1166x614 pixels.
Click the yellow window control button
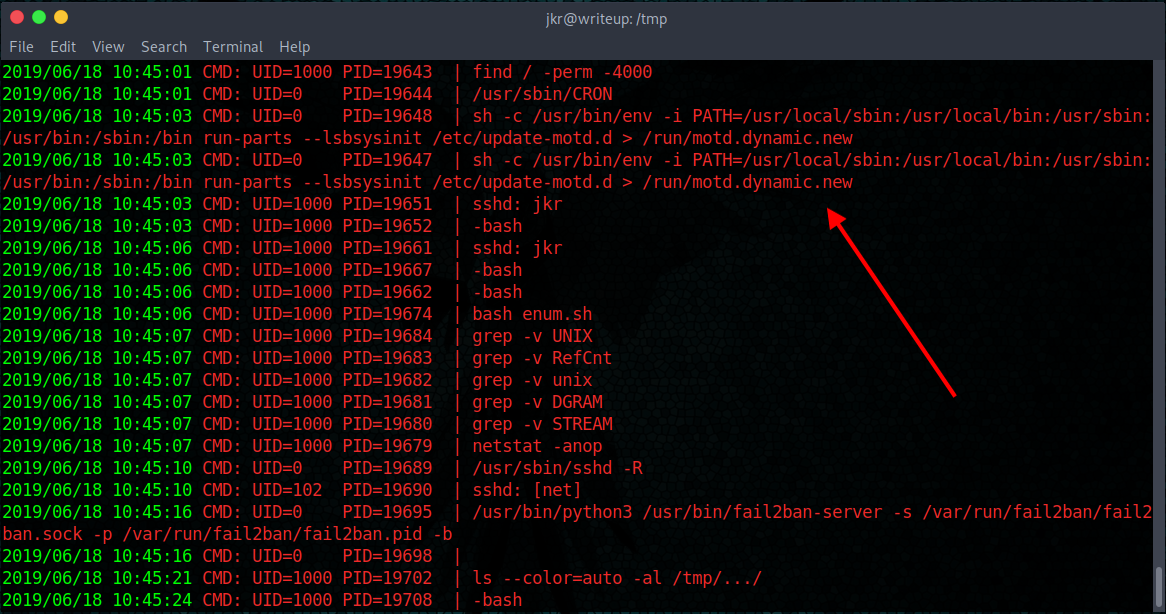[61, 17]
